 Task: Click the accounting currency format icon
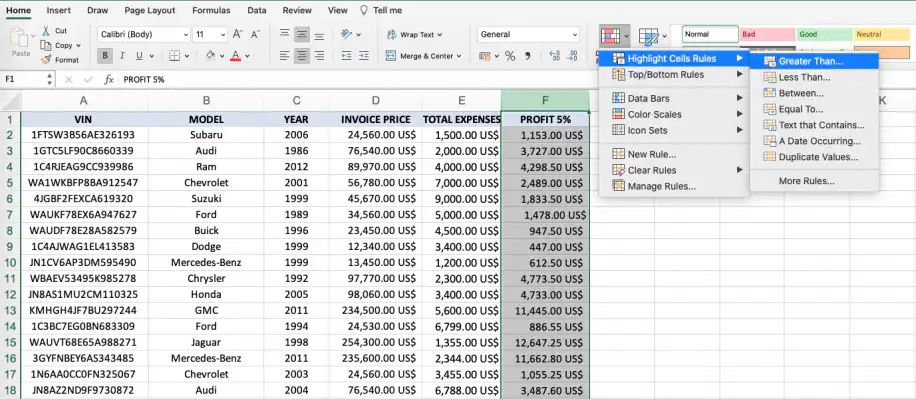pyautogui.click(x=484, y=56)
